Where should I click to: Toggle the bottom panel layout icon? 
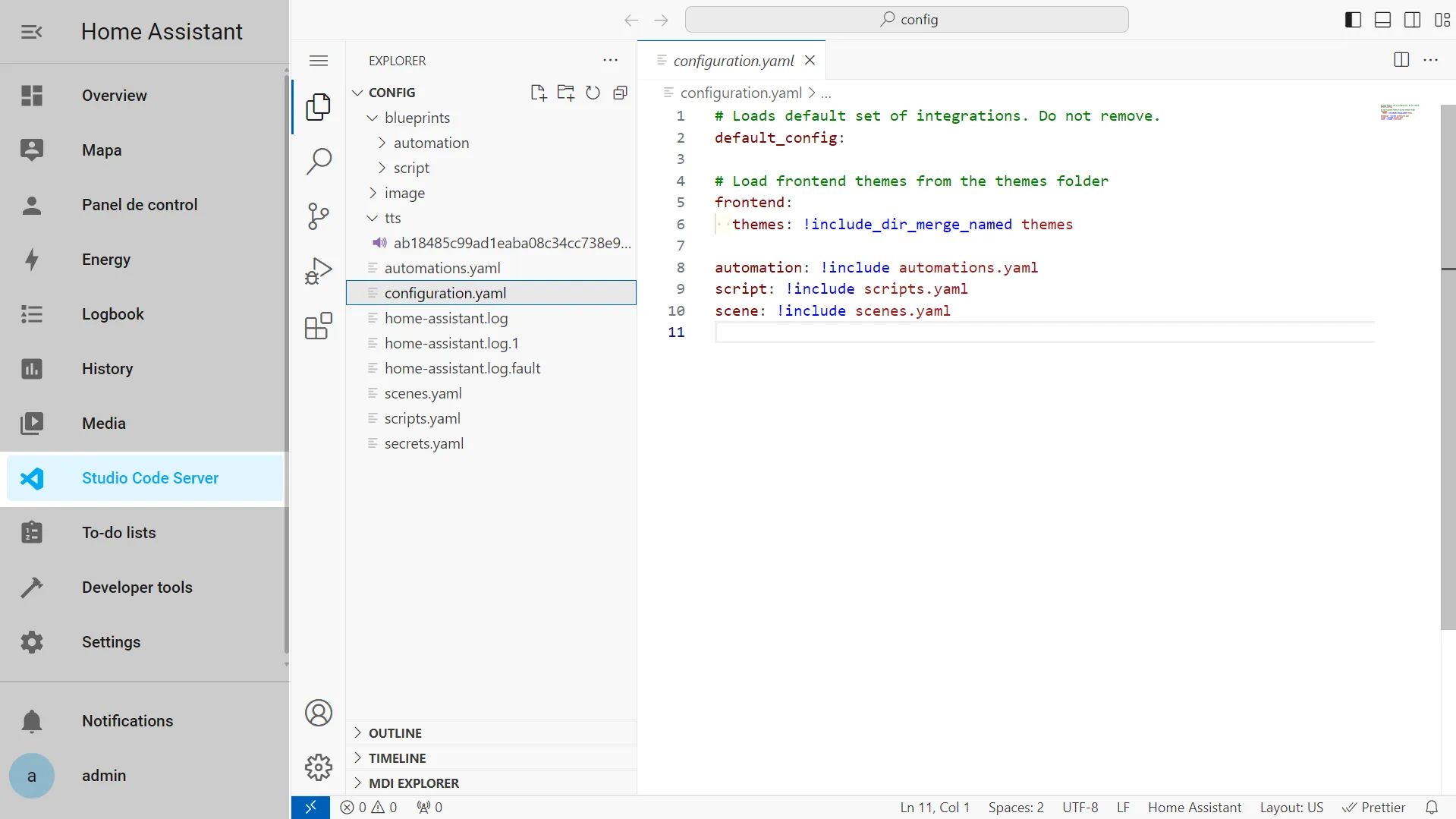pyautogui.click(x=1382, y=20)
